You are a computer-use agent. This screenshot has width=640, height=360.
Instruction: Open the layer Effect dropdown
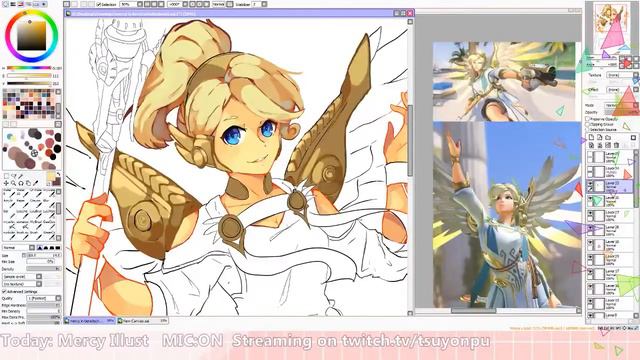point(622,89)
